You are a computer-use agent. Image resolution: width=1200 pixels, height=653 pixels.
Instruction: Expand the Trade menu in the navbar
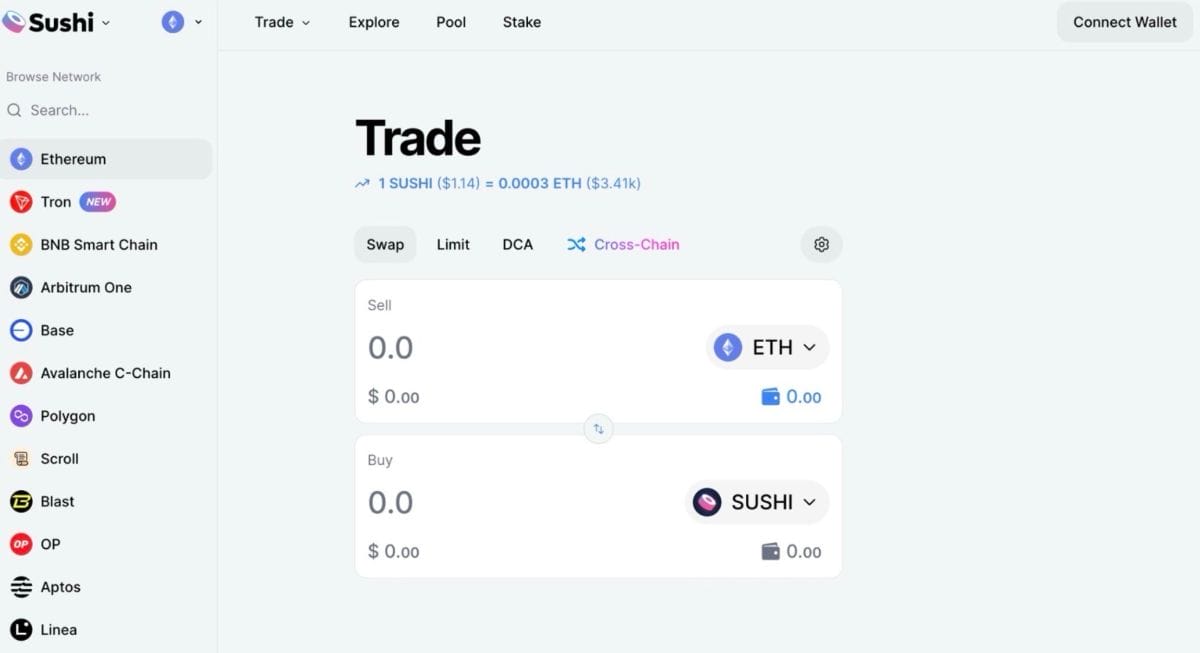tap(281, 21)
